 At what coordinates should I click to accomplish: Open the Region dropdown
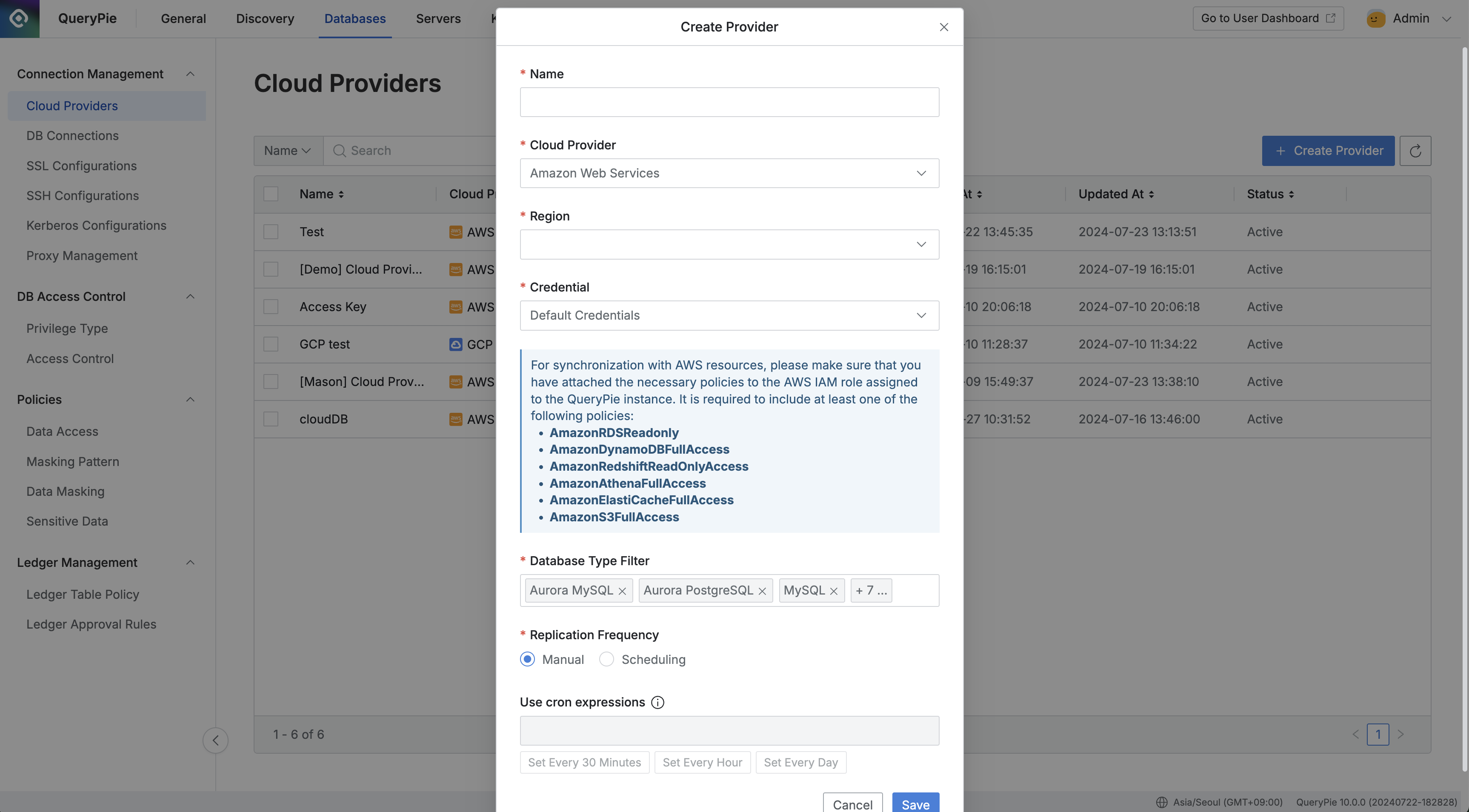pyautogui.click(x=729, y=245)
